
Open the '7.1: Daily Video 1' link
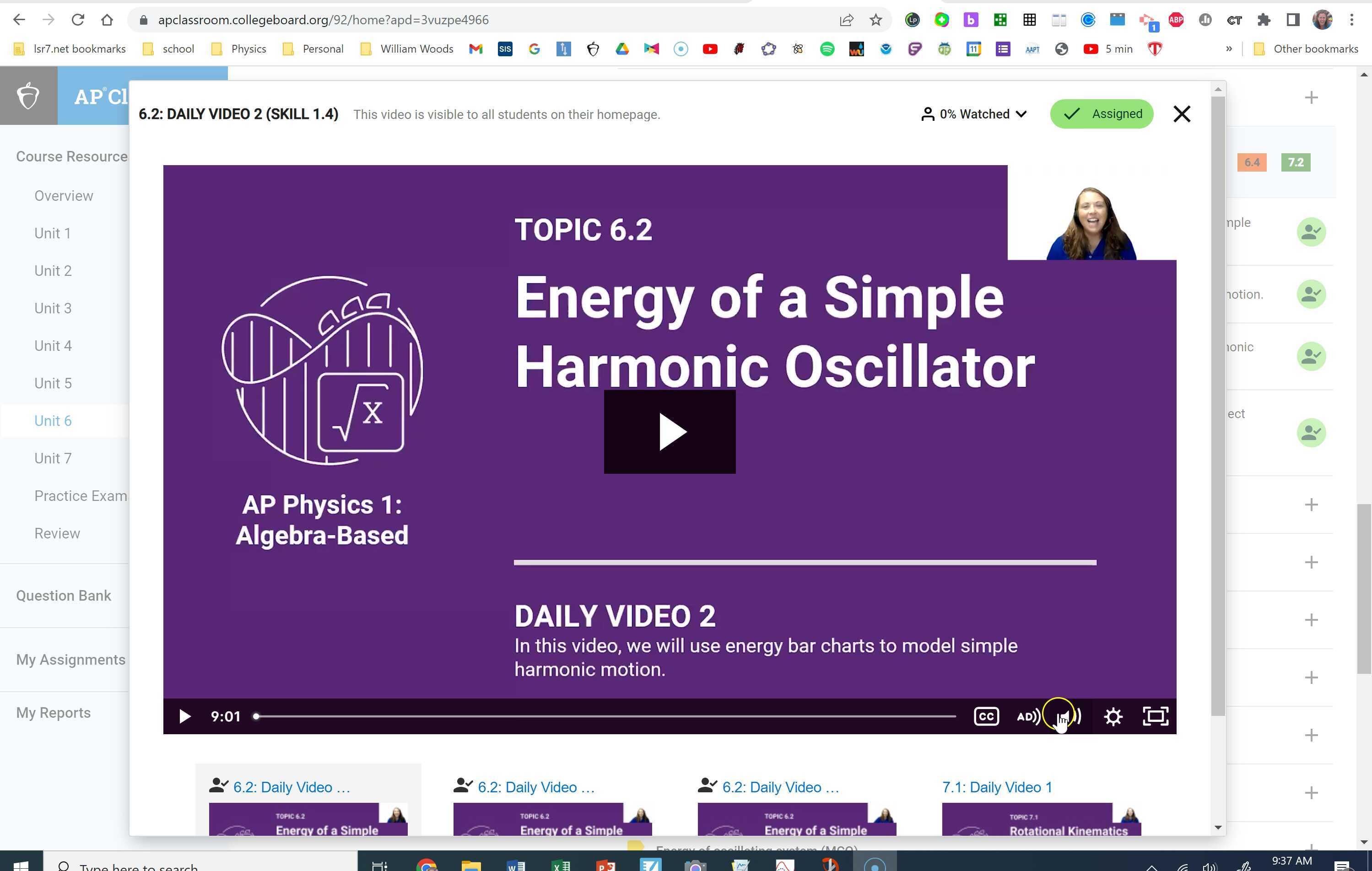point(997,787)
